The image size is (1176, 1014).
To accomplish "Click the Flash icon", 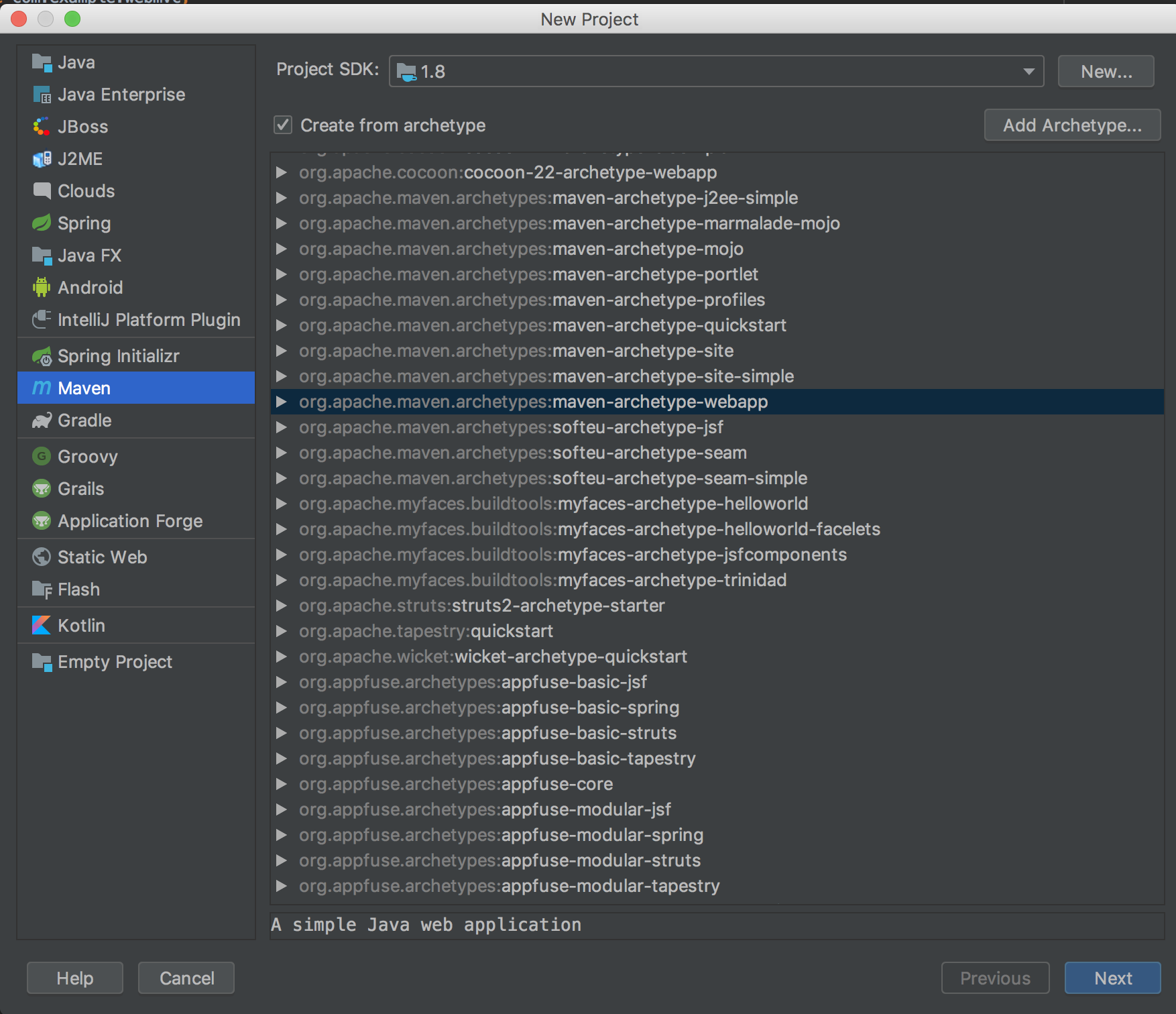I will click(x=42, y=589).
